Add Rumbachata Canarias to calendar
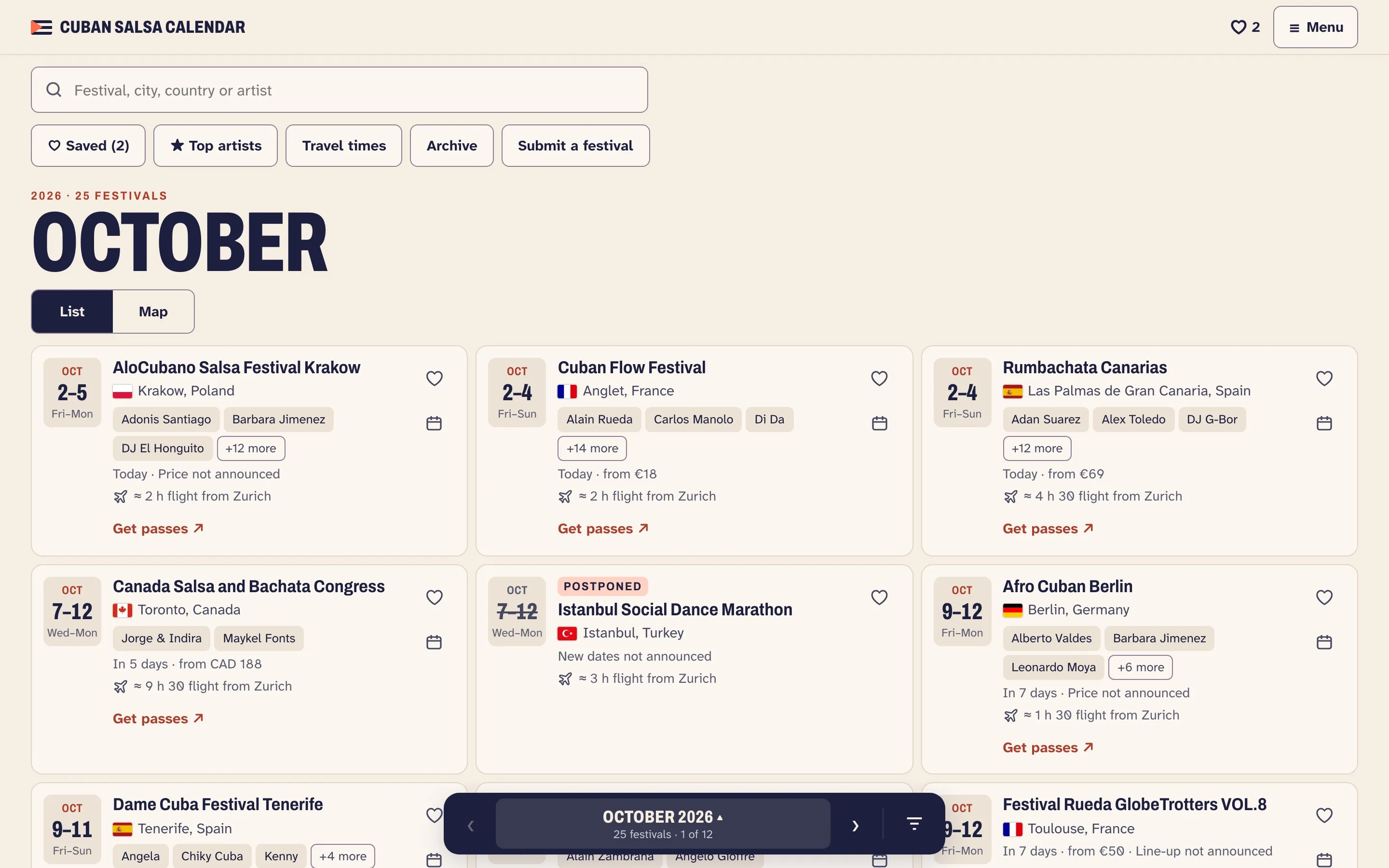Image resolution: width=1389 pixels, height=868 pixels. click(x=1323, y=423)
